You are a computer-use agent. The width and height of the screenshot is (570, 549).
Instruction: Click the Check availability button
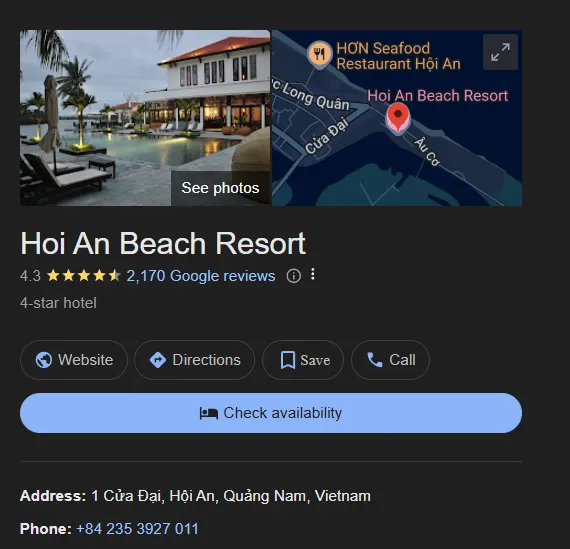(271, 413)
